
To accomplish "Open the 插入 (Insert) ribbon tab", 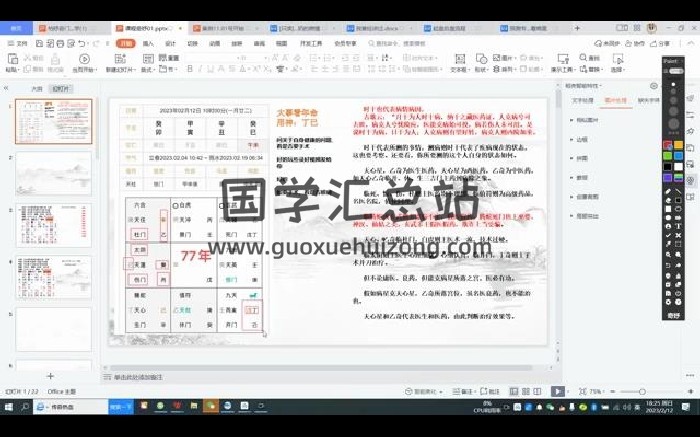I will 148,44.
